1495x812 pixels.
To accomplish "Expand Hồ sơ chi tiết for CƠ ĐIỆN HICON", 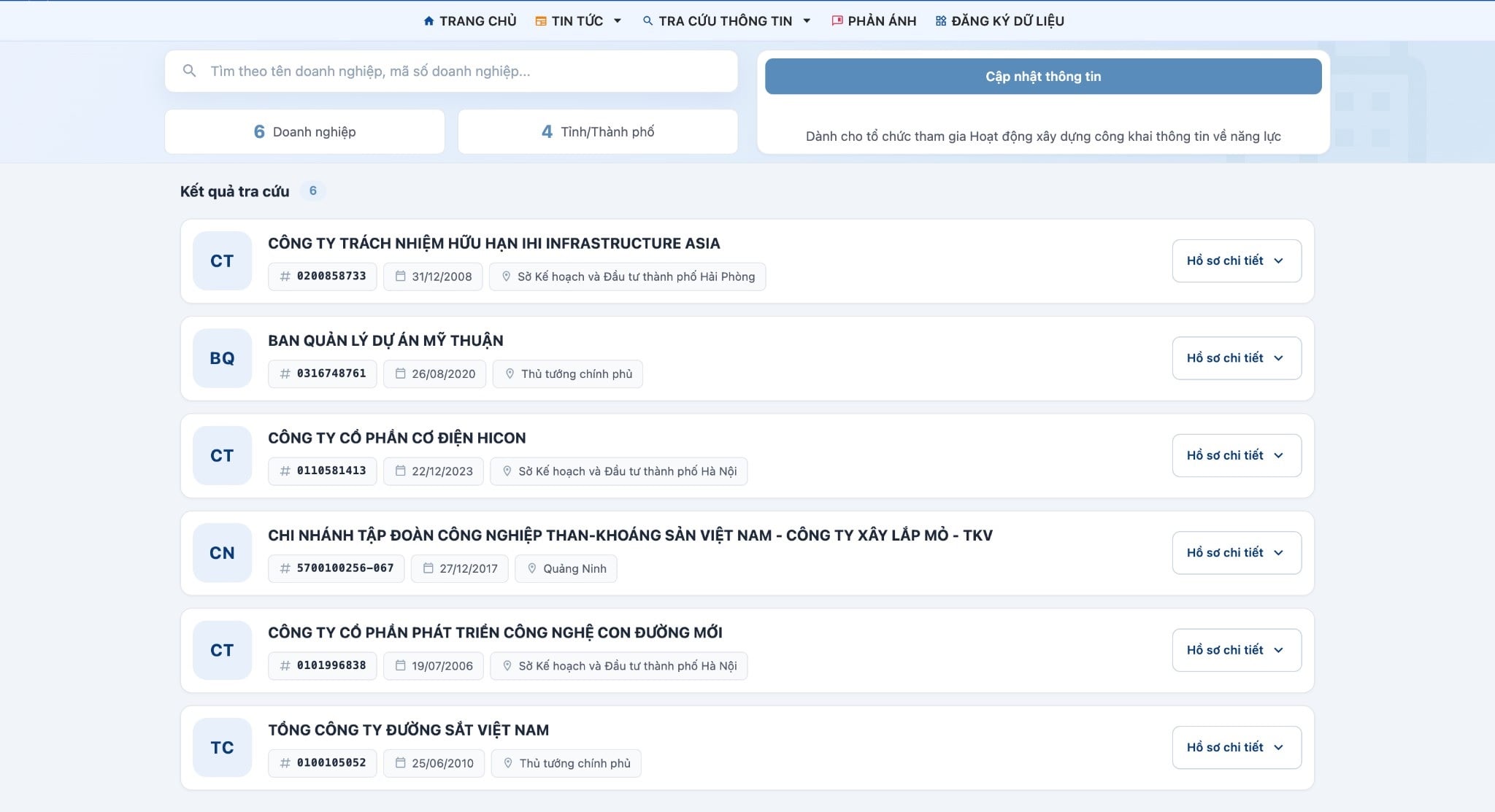I will coord(1237,455).
